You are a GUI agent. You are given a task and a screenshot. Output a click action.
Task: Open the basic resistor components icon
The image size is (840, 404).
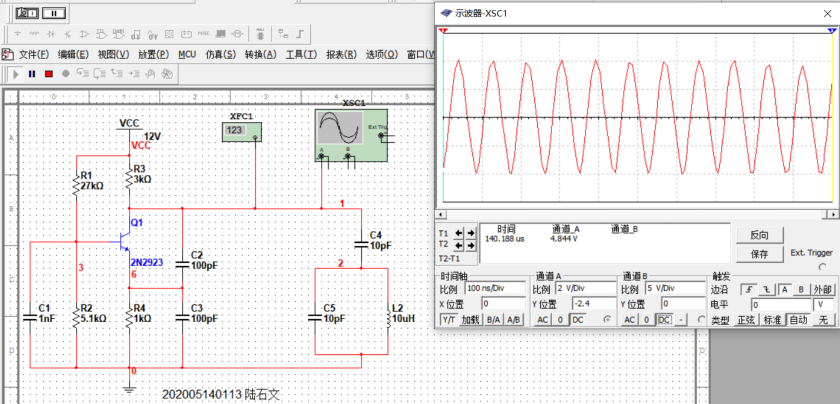(34, 34)
